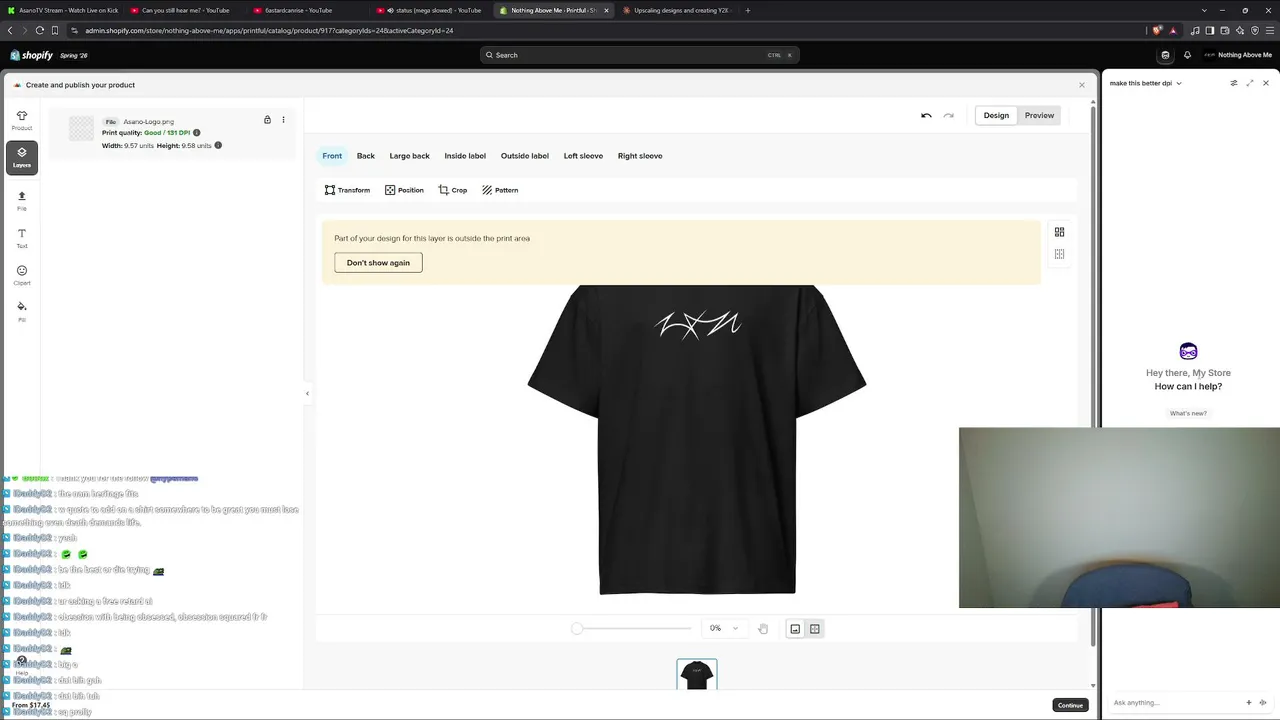Select the Outside label placement tab

point(525,156)
